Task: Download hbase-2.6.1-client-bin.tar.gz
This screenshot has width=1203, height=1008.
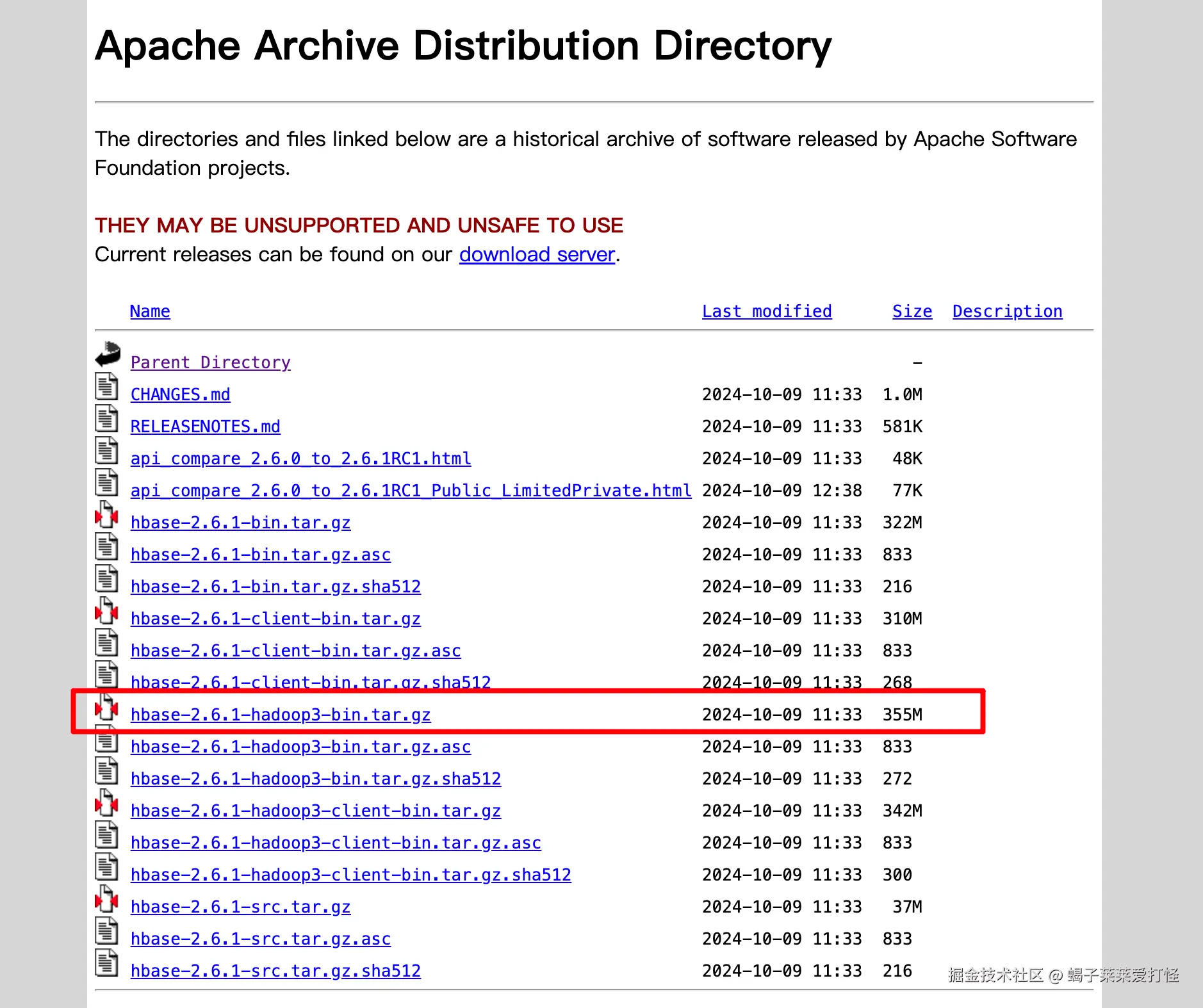Action: click(275, 619)
